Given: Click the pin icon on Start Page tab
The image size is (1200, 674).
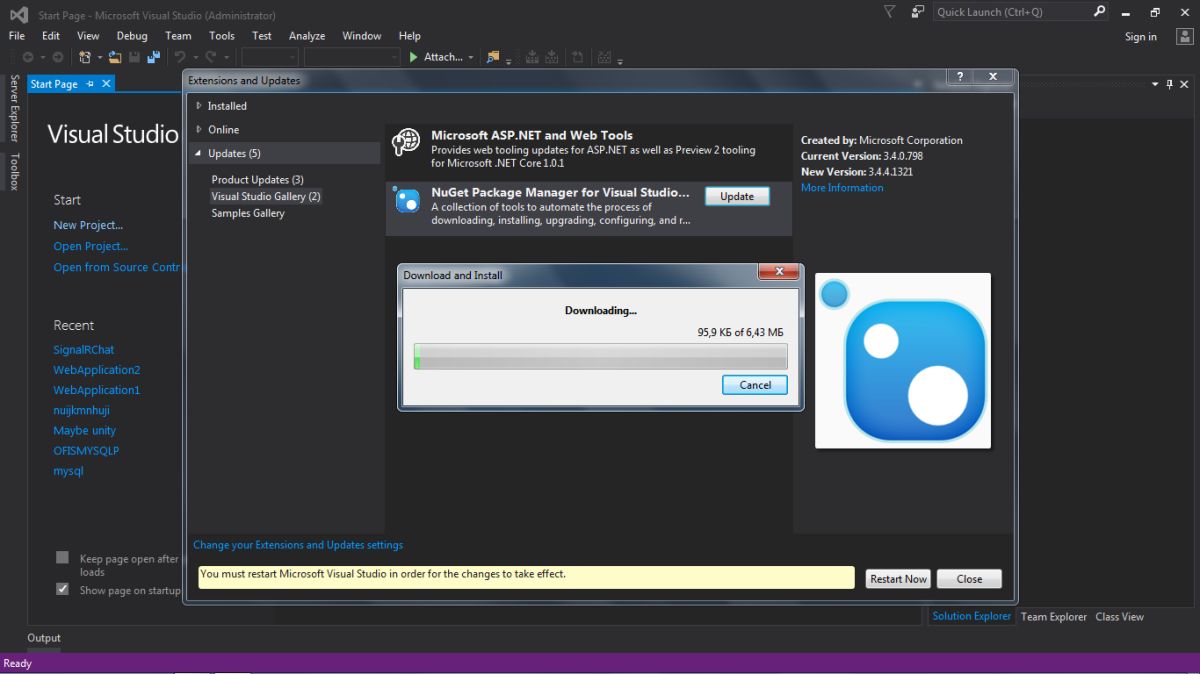Looking at the screenshot, I should tap(90, 84).
